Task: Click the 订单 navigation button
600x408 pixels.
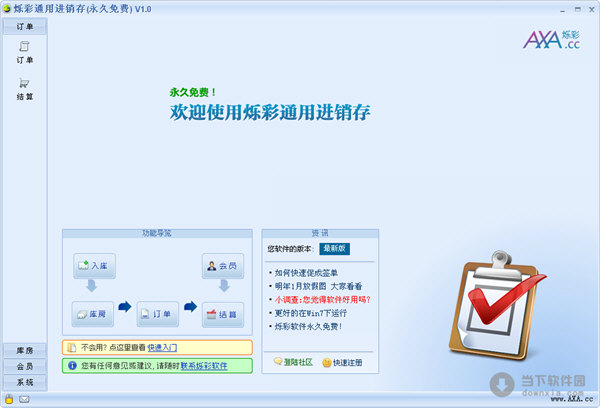Action: (158, 314)
